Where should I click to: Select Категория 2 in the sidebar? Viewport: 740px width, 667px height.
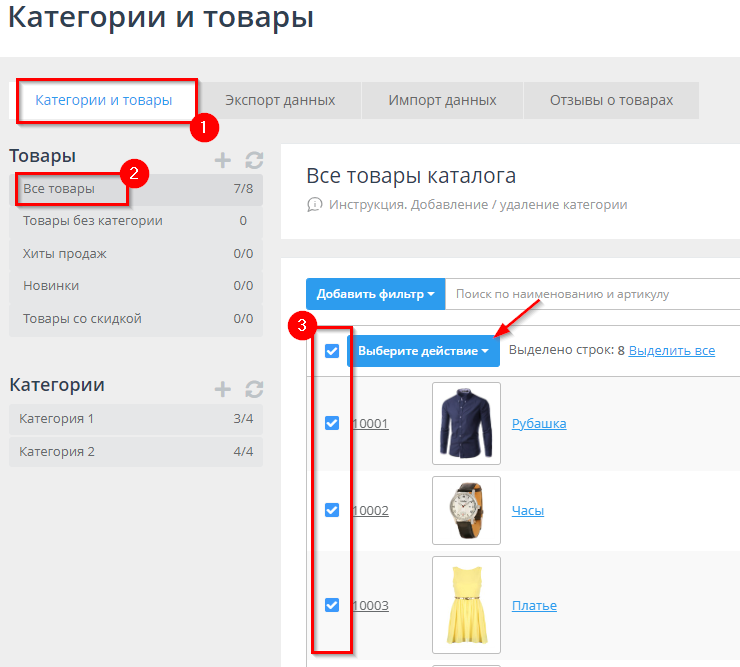click(x=57, y=451)
